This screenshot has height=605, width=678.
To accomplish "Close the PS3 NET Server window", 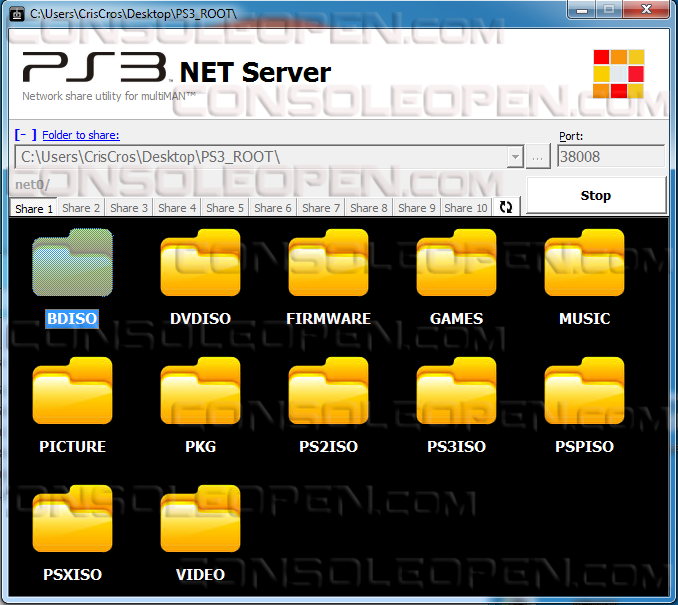I will tap(646, 10).
